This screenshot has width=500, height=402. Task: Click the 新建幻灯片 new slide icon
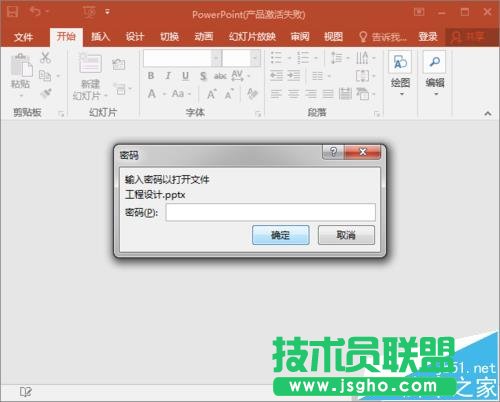pyautogui.click(x=90, y=63)
